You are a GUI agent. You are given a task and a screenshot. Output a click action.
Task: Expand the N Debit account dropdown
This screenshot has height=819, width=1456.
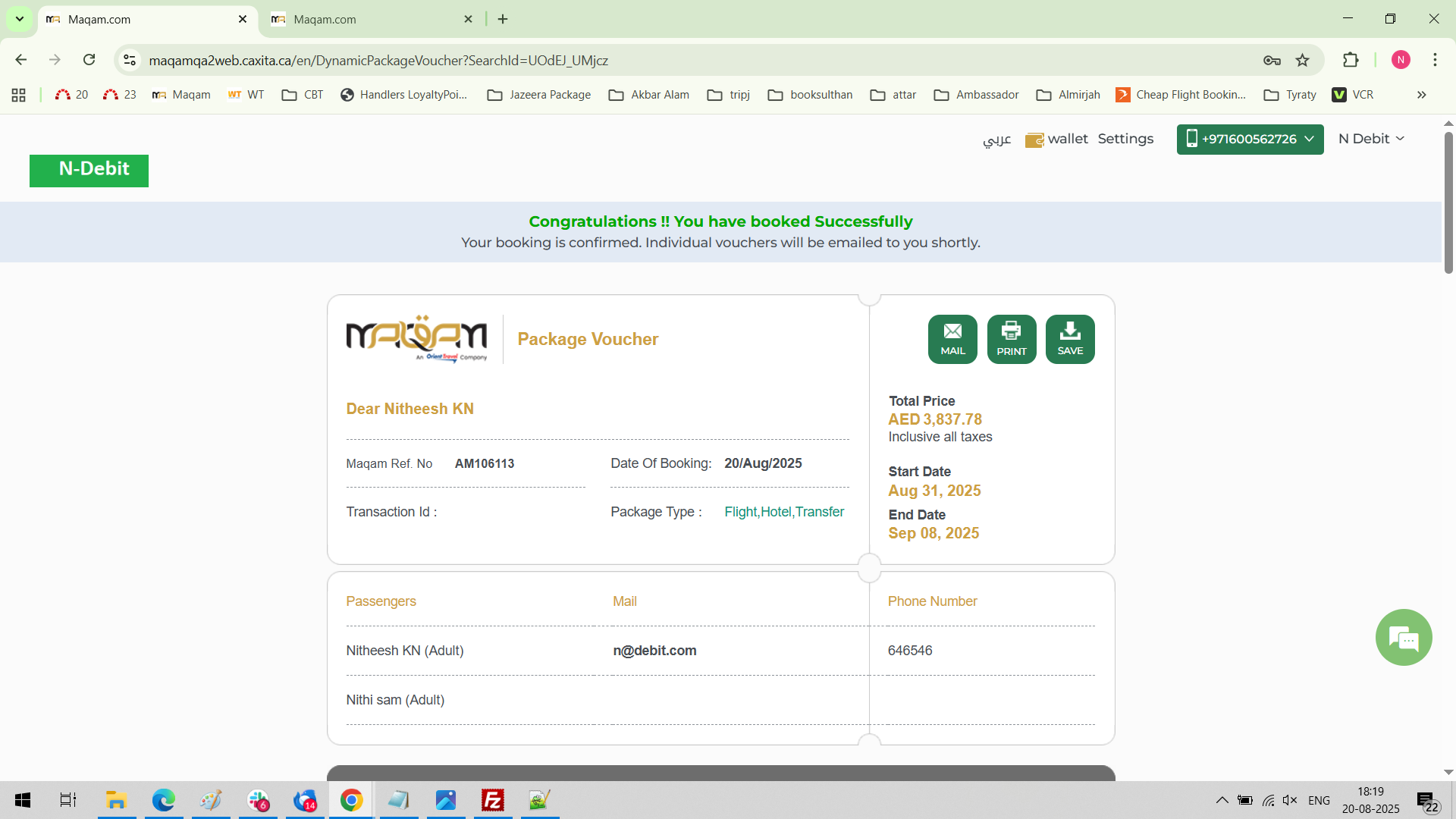click(x=1371, y=139)
